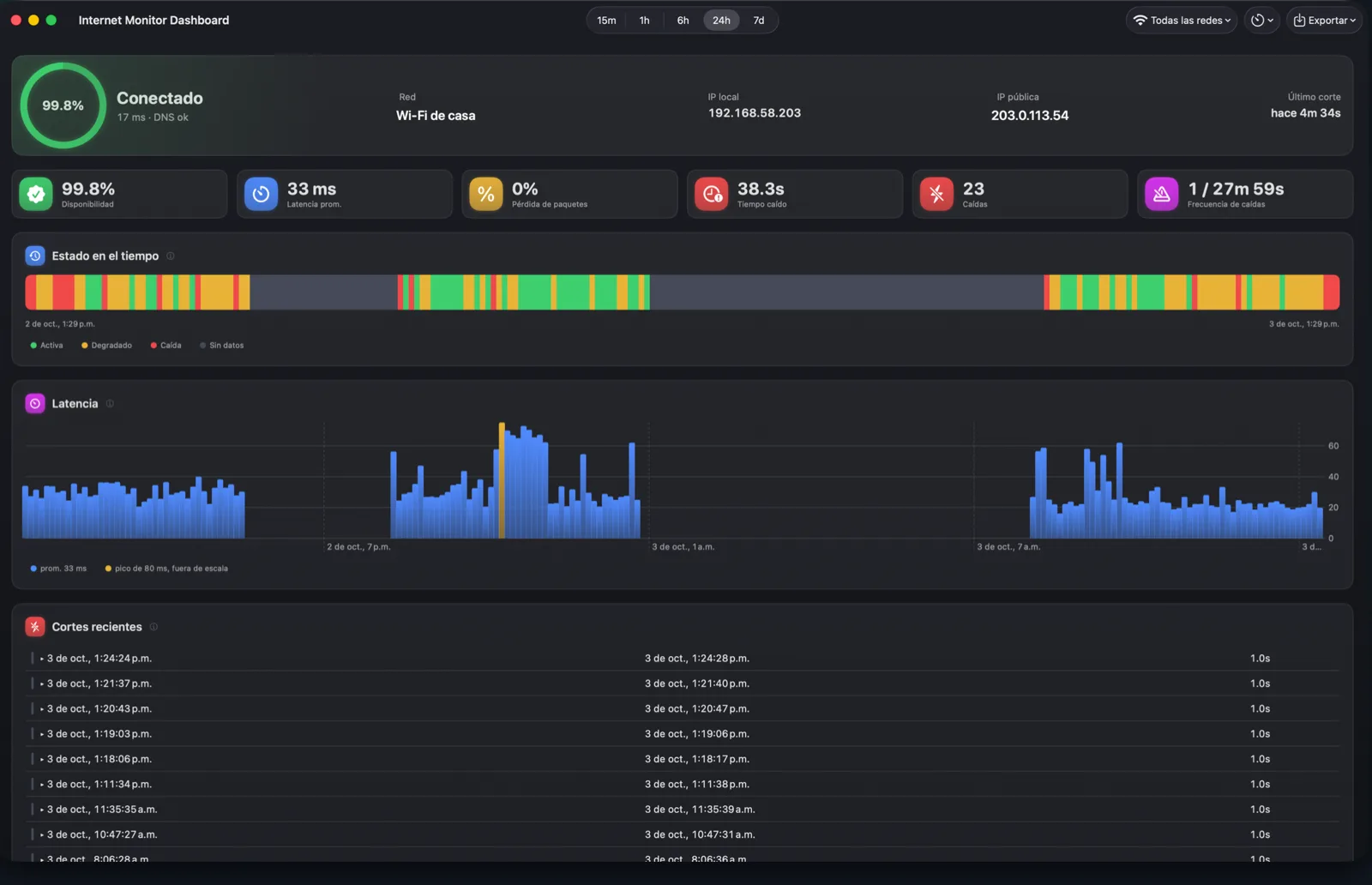Click the info icon next to Latencia
This screenshot has width=1372, height=885.
(x=110, y=403)
